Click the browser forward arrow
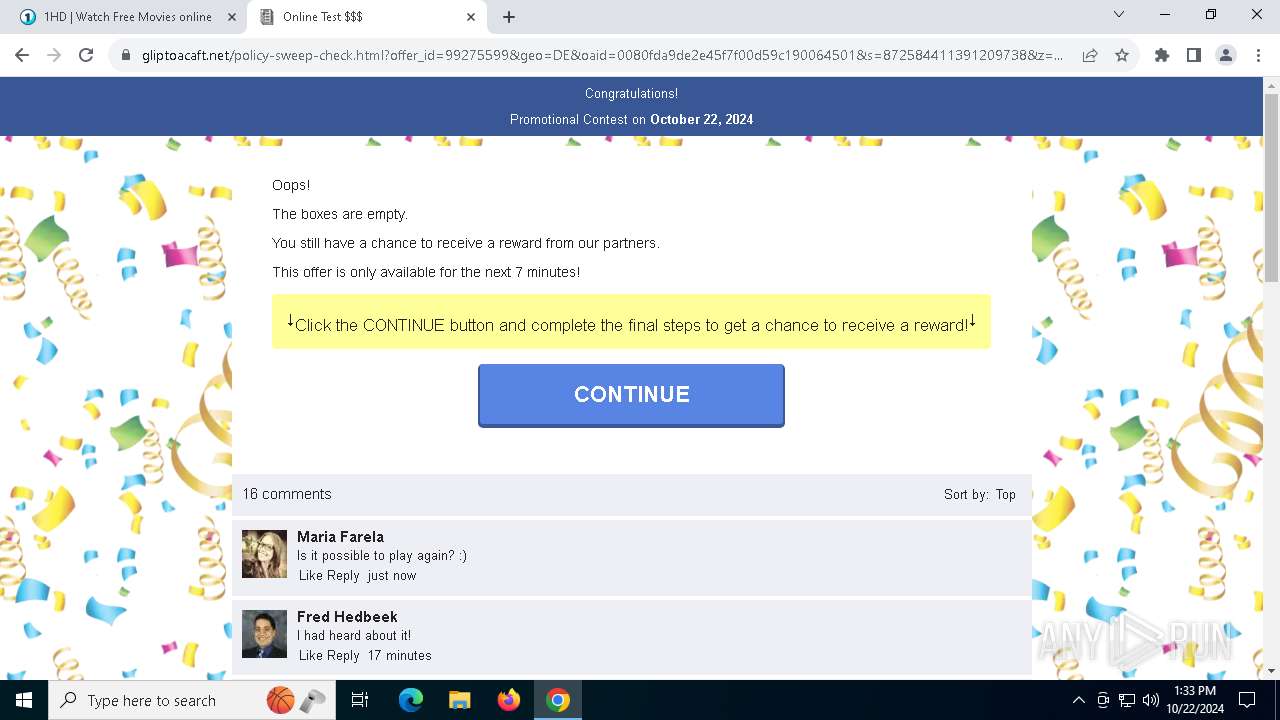 (54, 56)
